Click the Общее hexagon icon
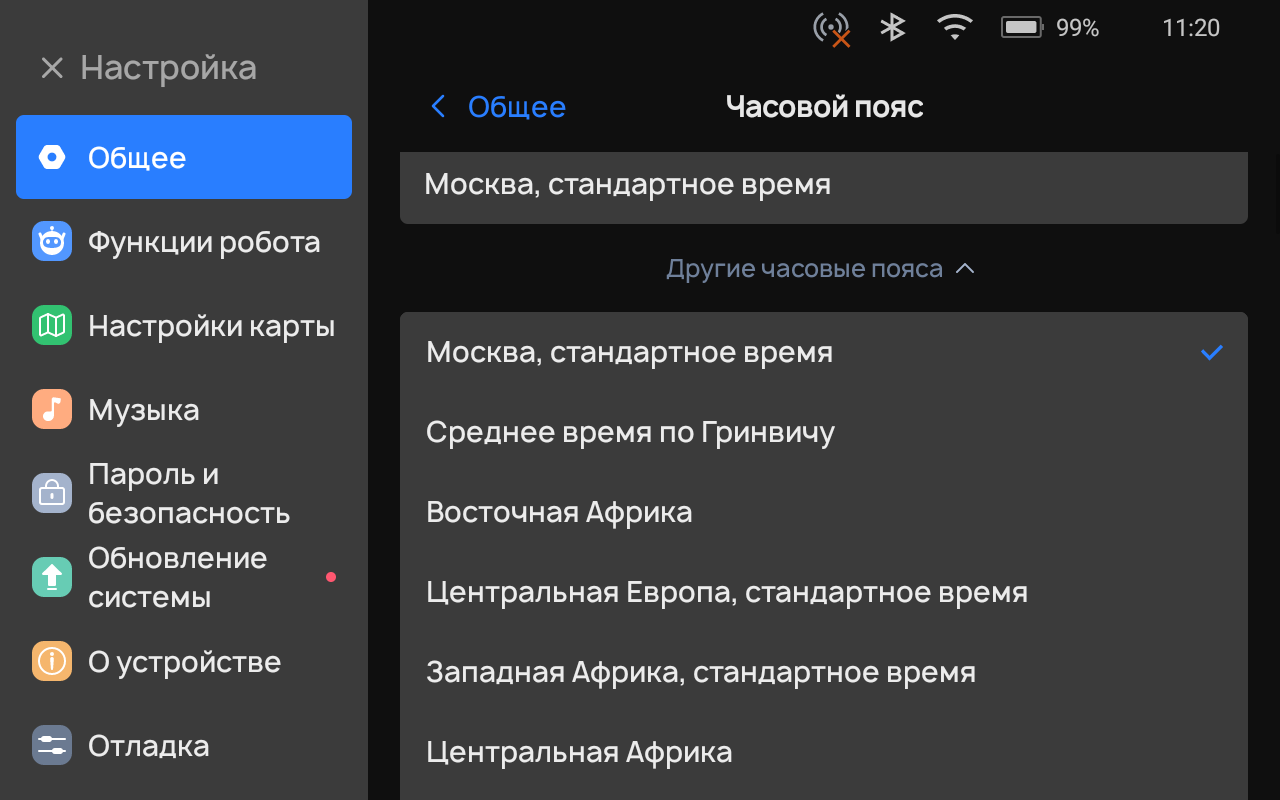Image resolution: width=1280 pixels, height=800 pixels. (52, 158)
